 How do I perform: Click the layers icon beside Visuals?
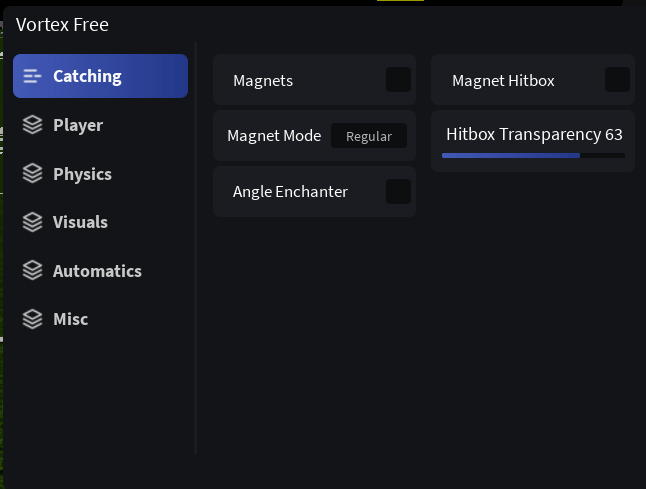click(x=33, y=222)
